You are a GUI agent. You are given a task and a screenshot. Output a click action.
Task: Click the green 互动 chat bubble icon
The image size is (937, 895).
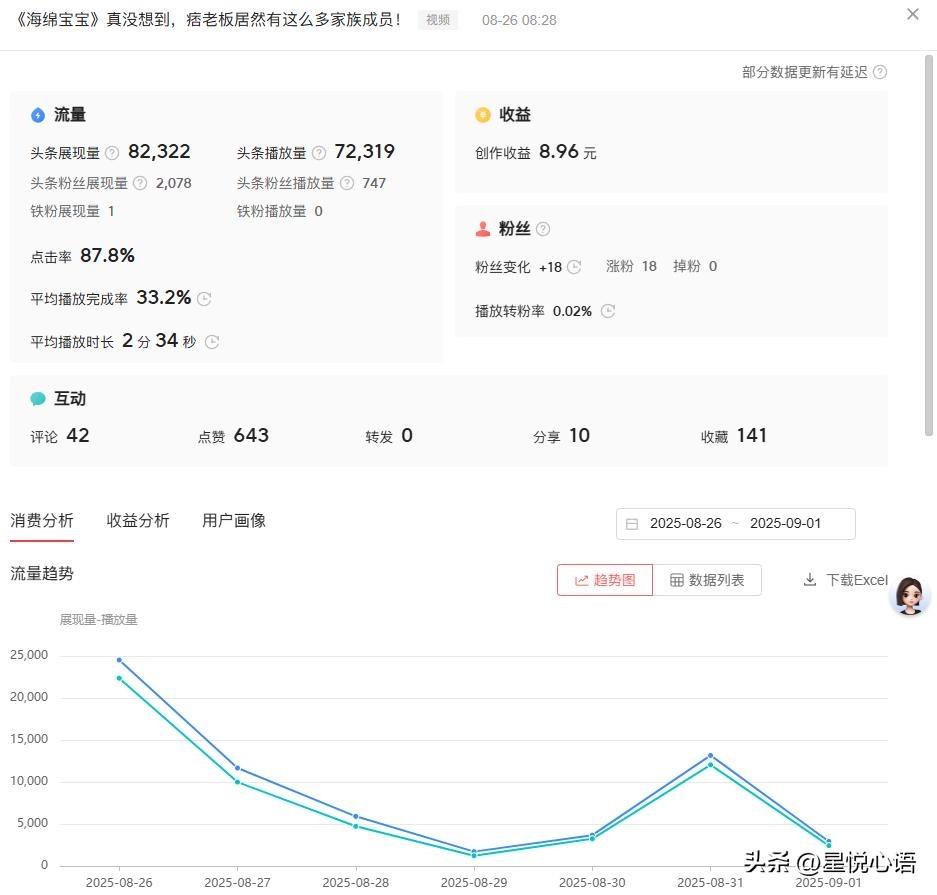pos(38,399)
